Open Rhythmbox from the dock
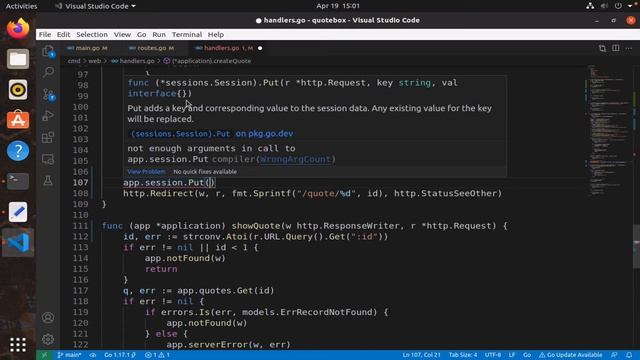 click(18, 90)
